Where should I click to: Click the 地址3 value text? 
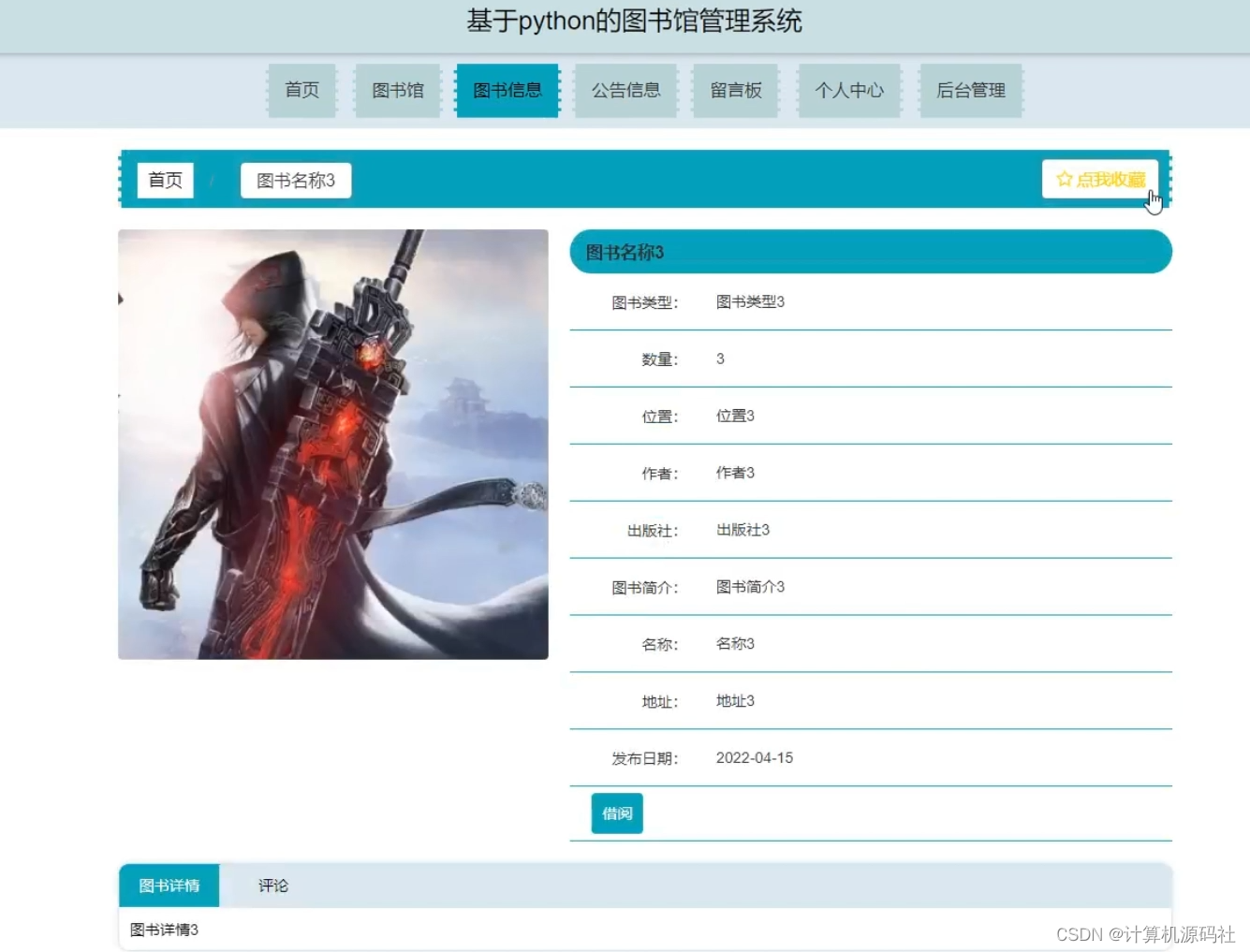pyautogui.click(x=735, y=701)
